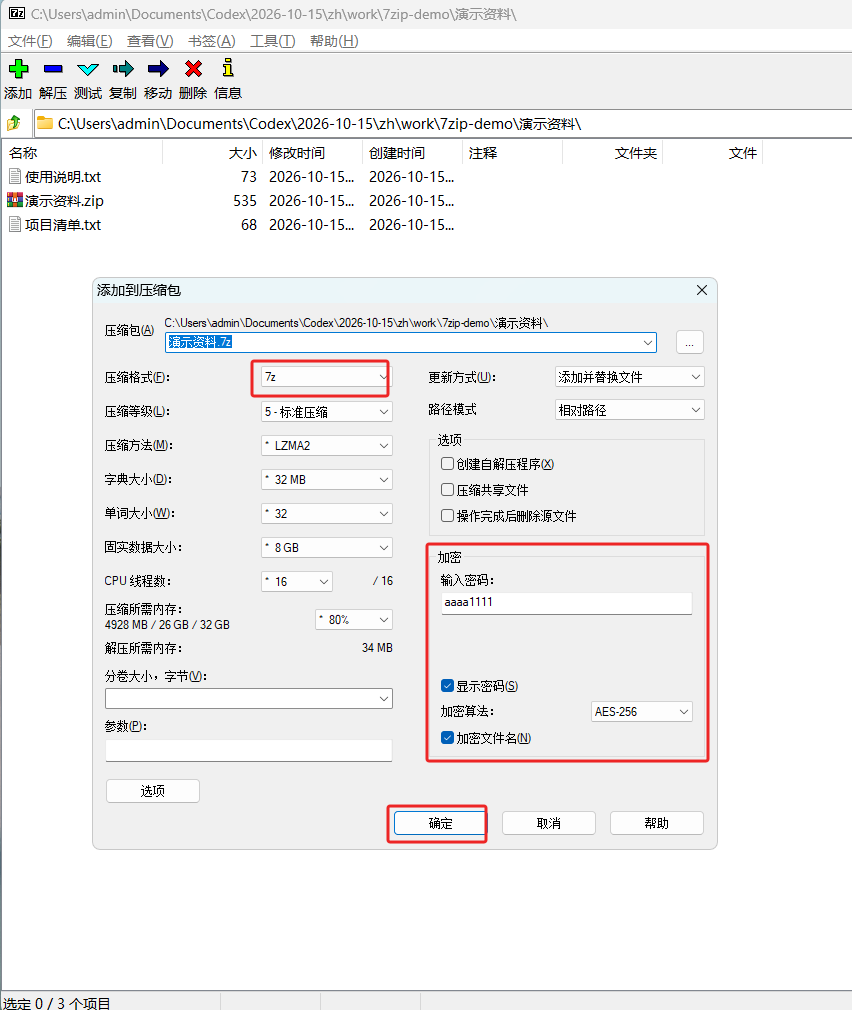
Task: Check 操作完成后删除源文件 option
Action: 447,515
